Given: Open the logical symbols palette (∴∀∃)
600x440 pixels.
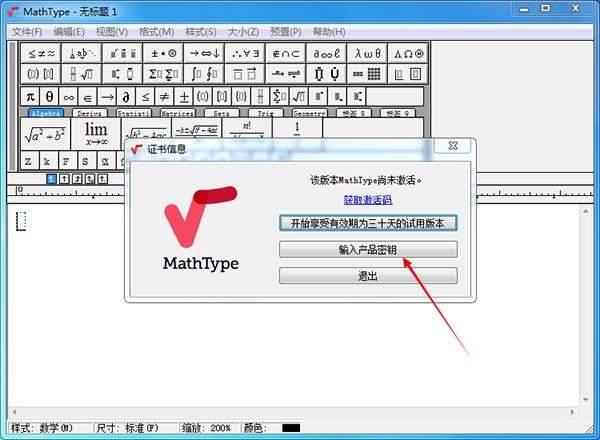Looking at the screenshot, I should point(245,54).
